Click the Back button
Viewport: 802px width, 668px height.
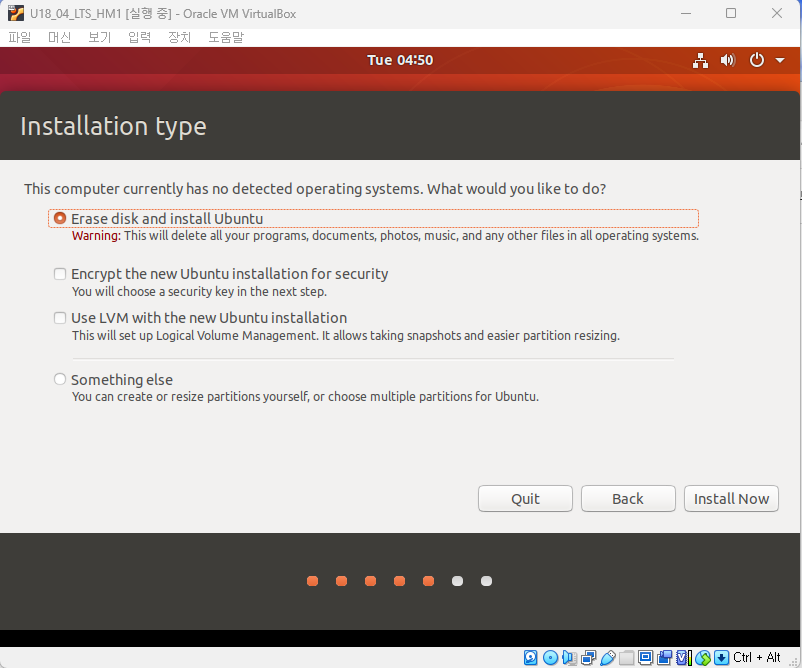(628, 499)
